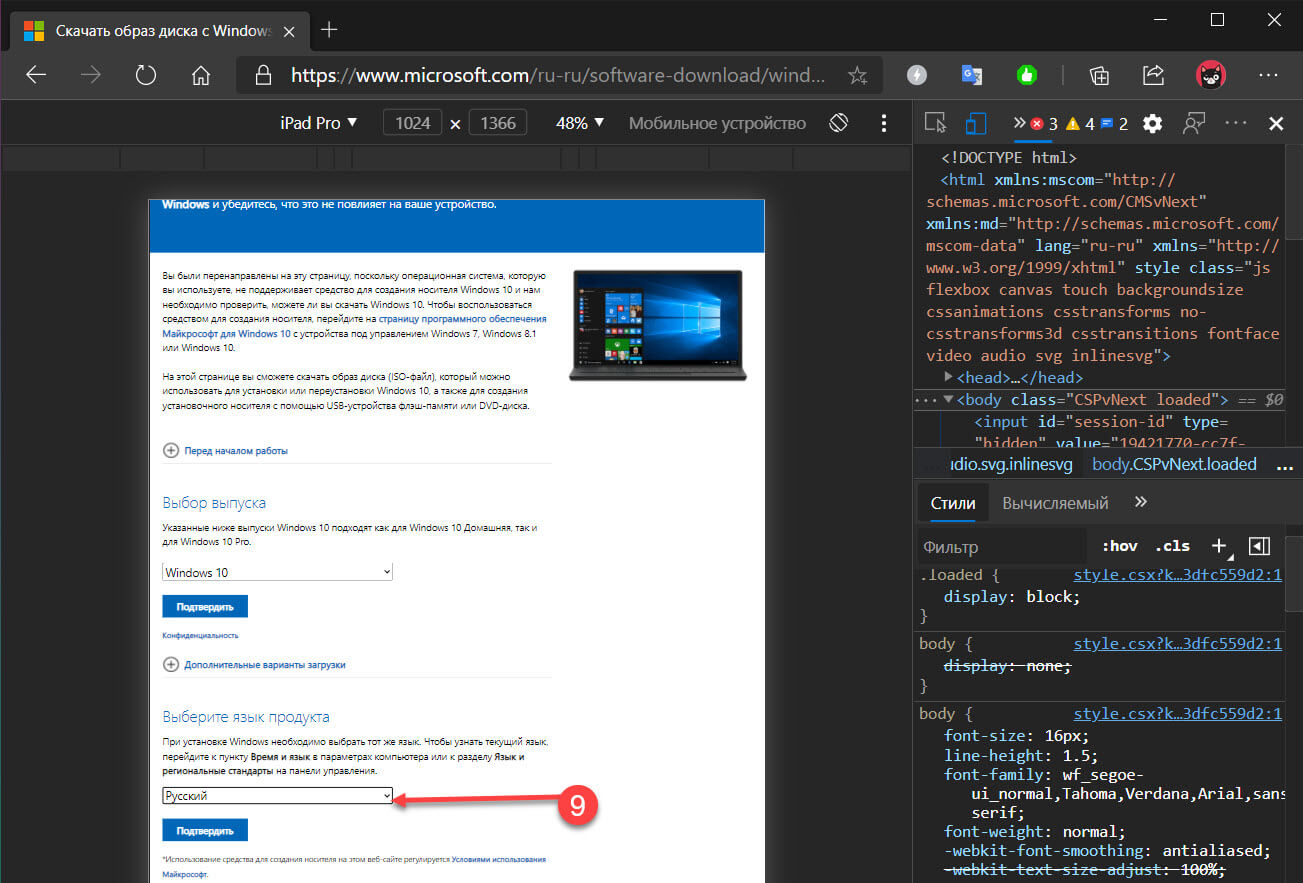Open DevTools settings gear

coord(1152,124)
